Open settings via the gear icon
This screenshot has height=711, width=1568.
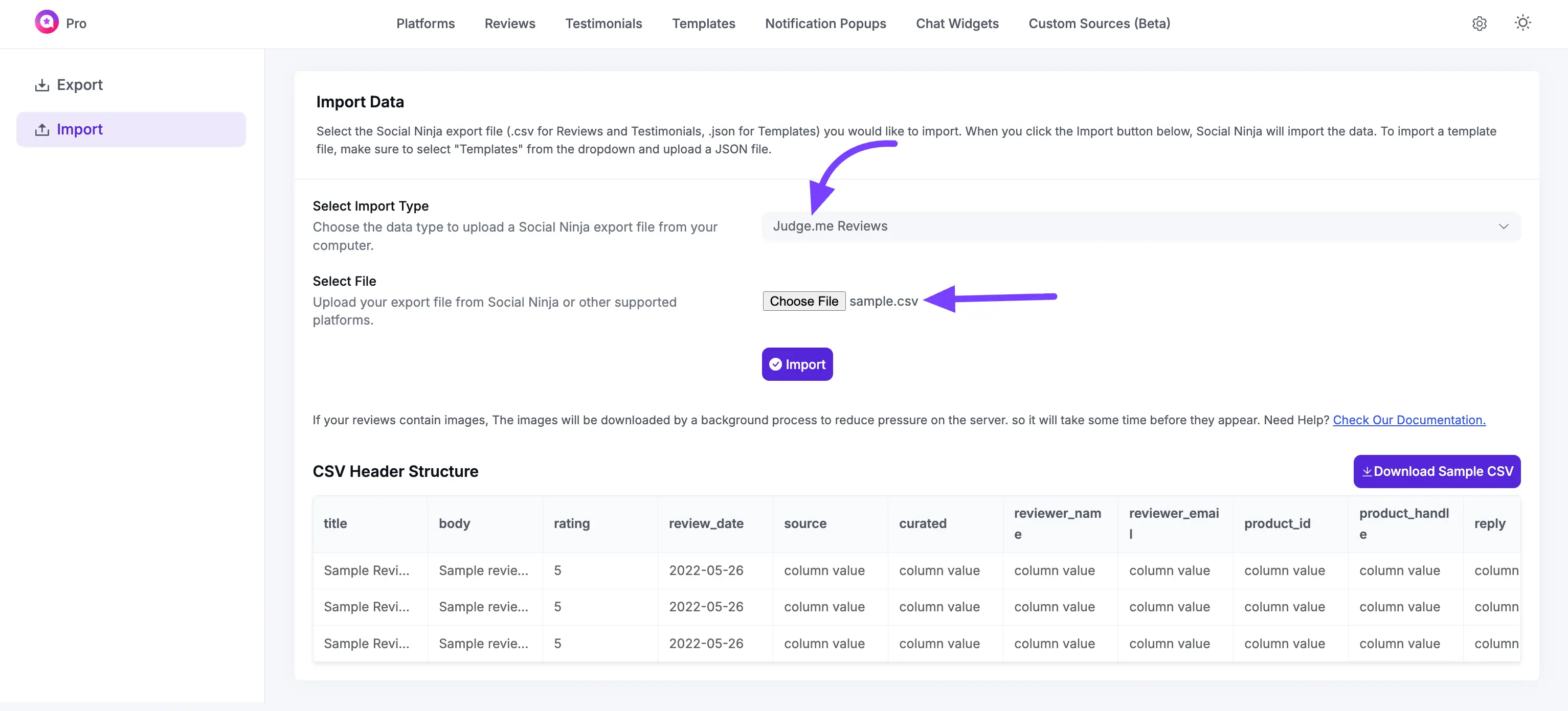pos(1479,23)
